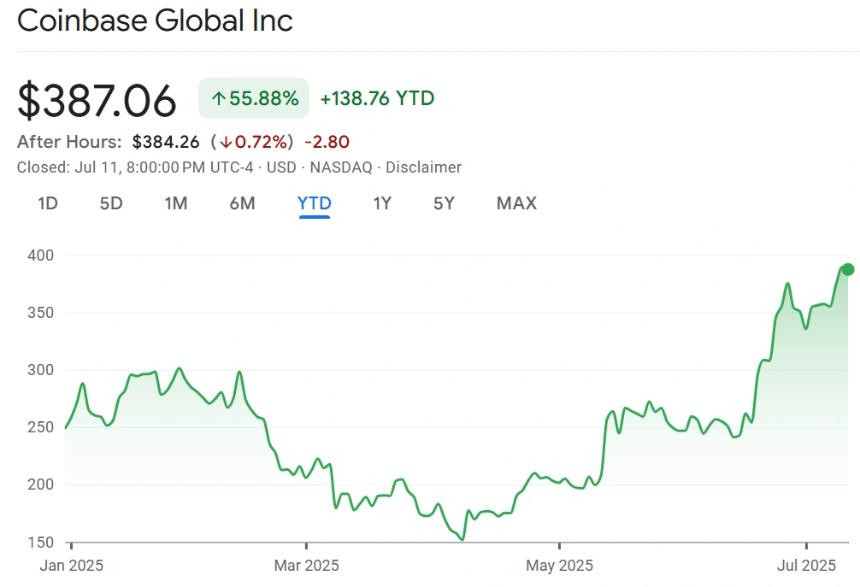860x587 pixels.
Task: Click the after hours price $384.26
Action: click(166, 142)
